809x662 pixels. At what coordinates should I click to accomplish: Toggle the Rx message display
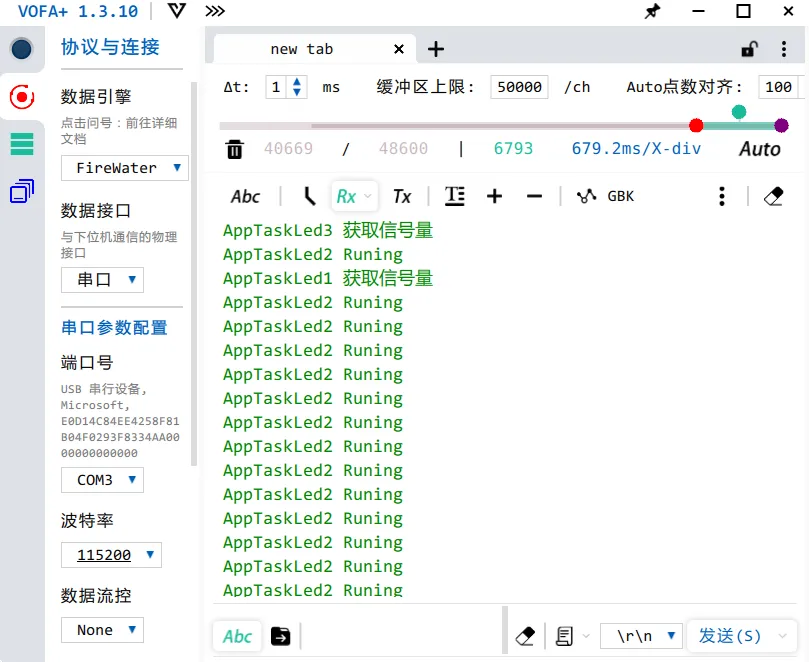click(x=346, y=196)
